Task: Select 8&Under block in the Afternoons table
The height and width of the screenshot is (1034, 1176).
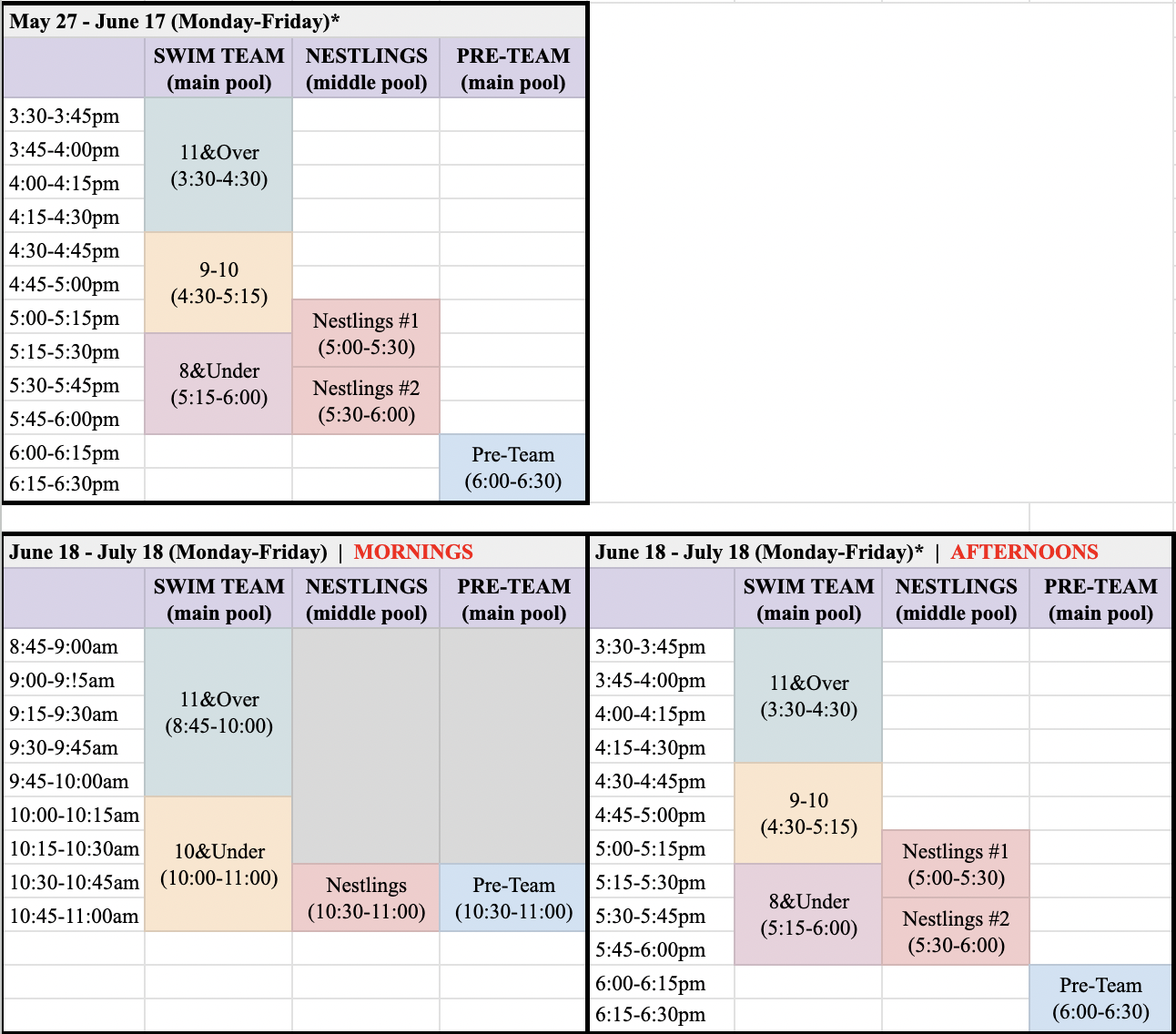Action: [808, 915]
